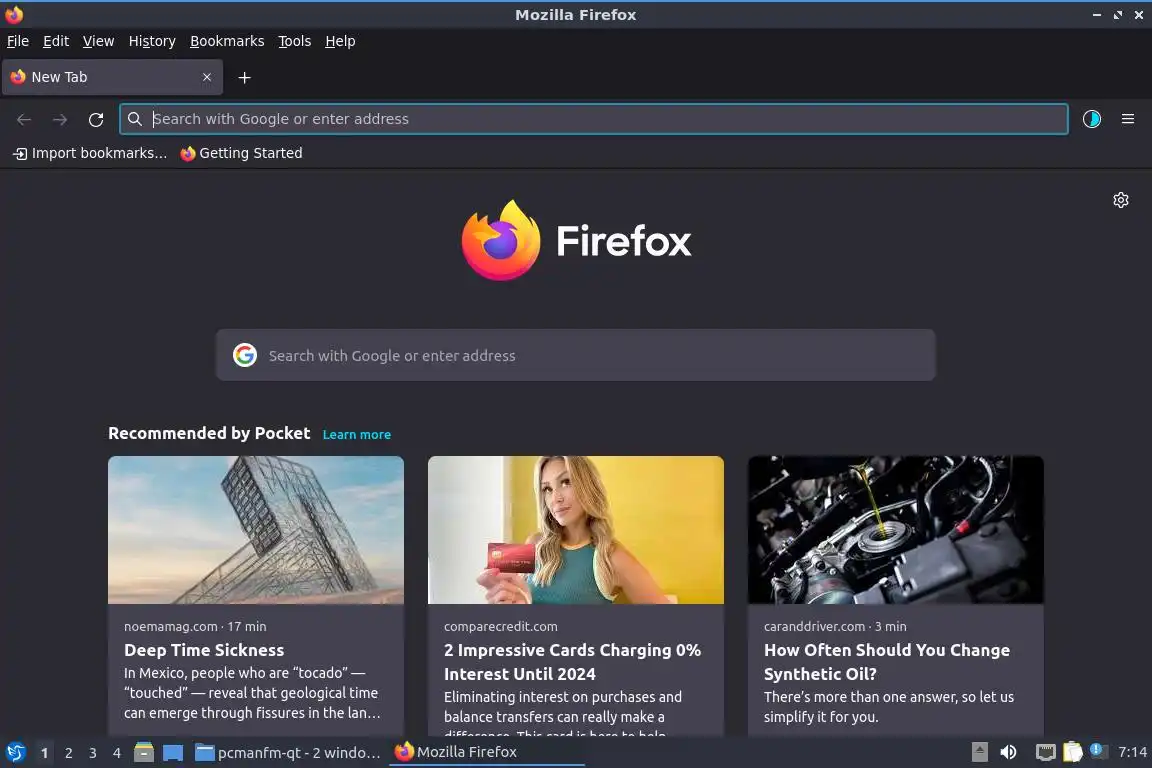Open the engine oil article image

click(896, 530)
